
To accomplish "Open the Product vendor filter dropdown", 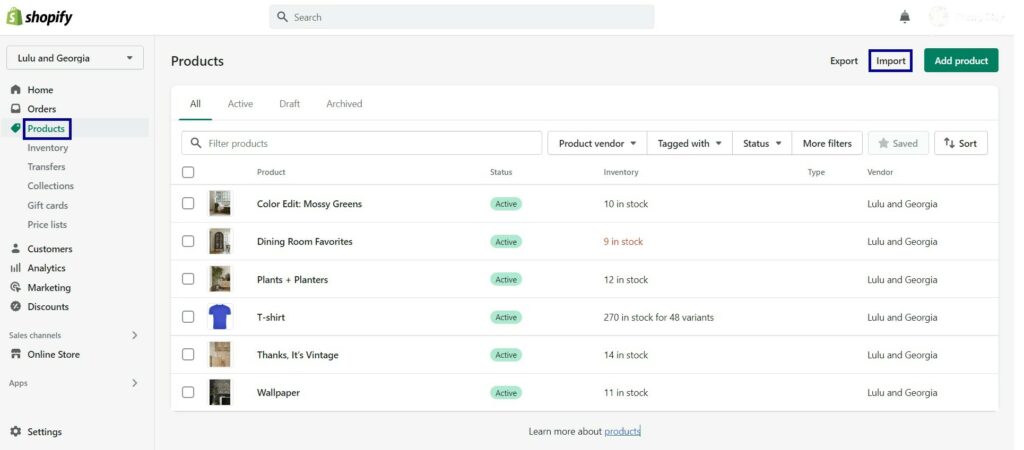I will click(x=597, y=143).
